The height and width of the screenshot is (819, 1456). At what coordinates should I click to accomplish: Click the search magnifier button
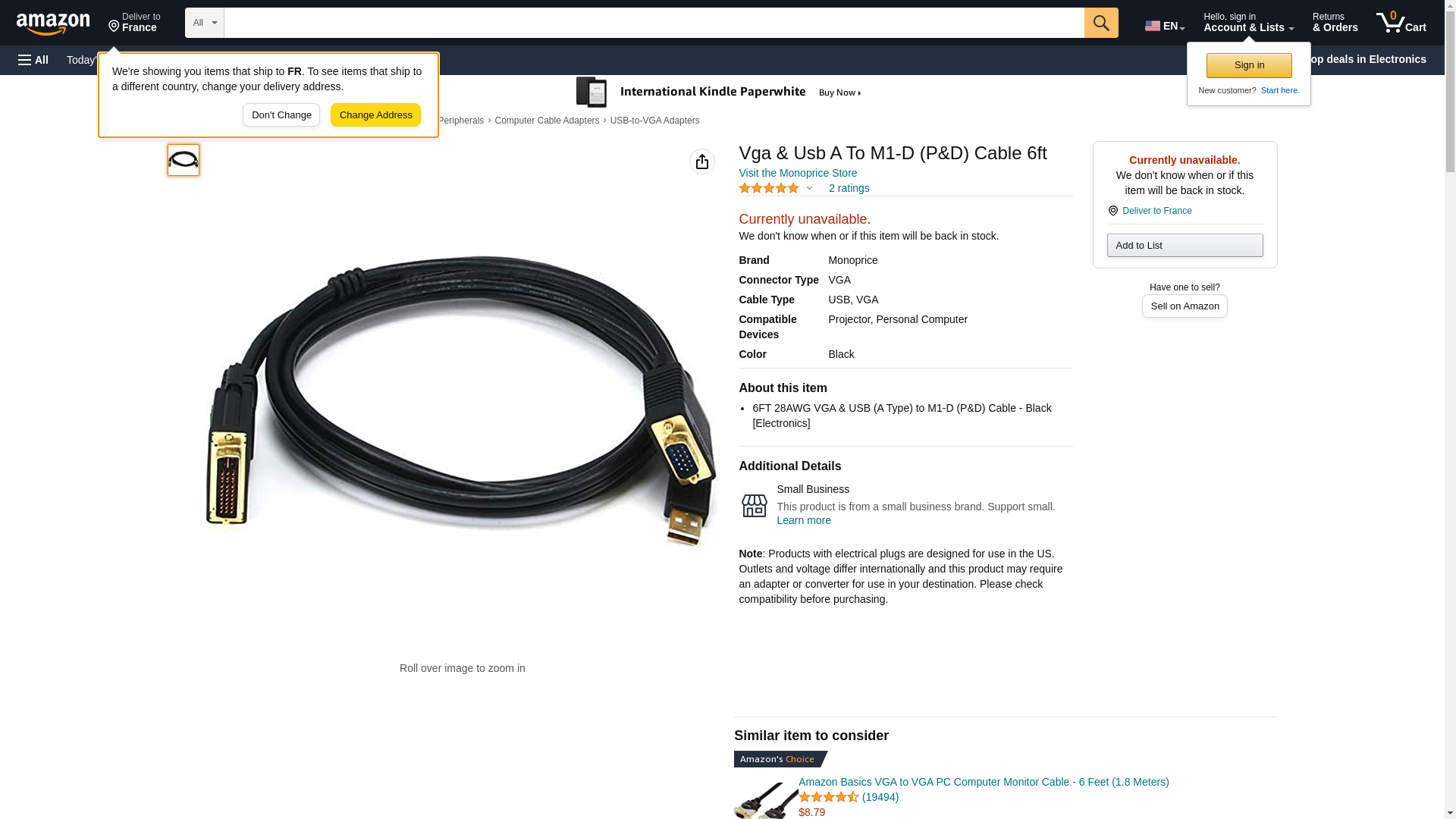click(x=1101, y=23)
